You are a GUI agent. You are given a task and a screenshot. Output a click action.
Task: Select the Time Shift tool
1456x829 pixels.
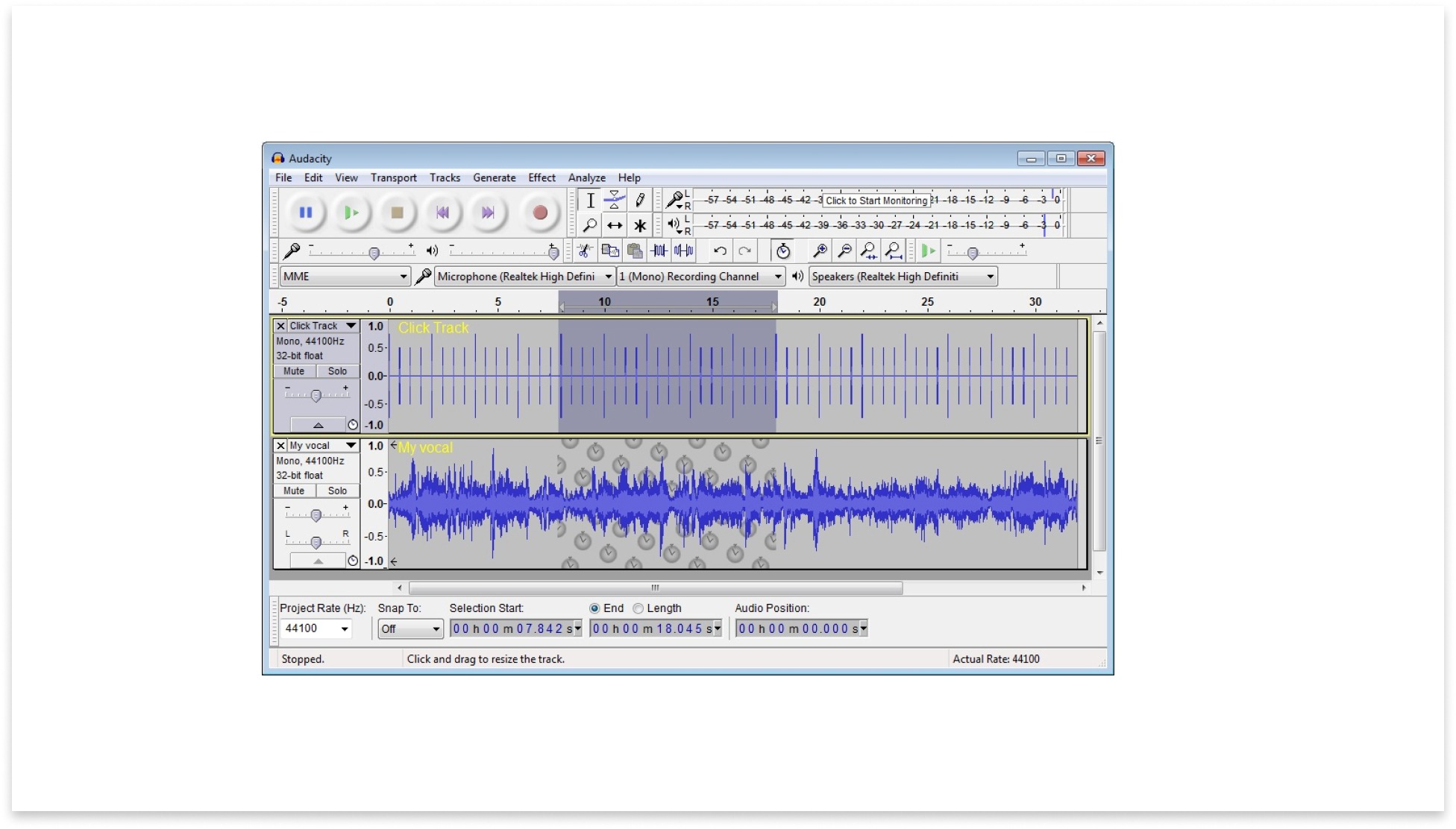point(614,225)
